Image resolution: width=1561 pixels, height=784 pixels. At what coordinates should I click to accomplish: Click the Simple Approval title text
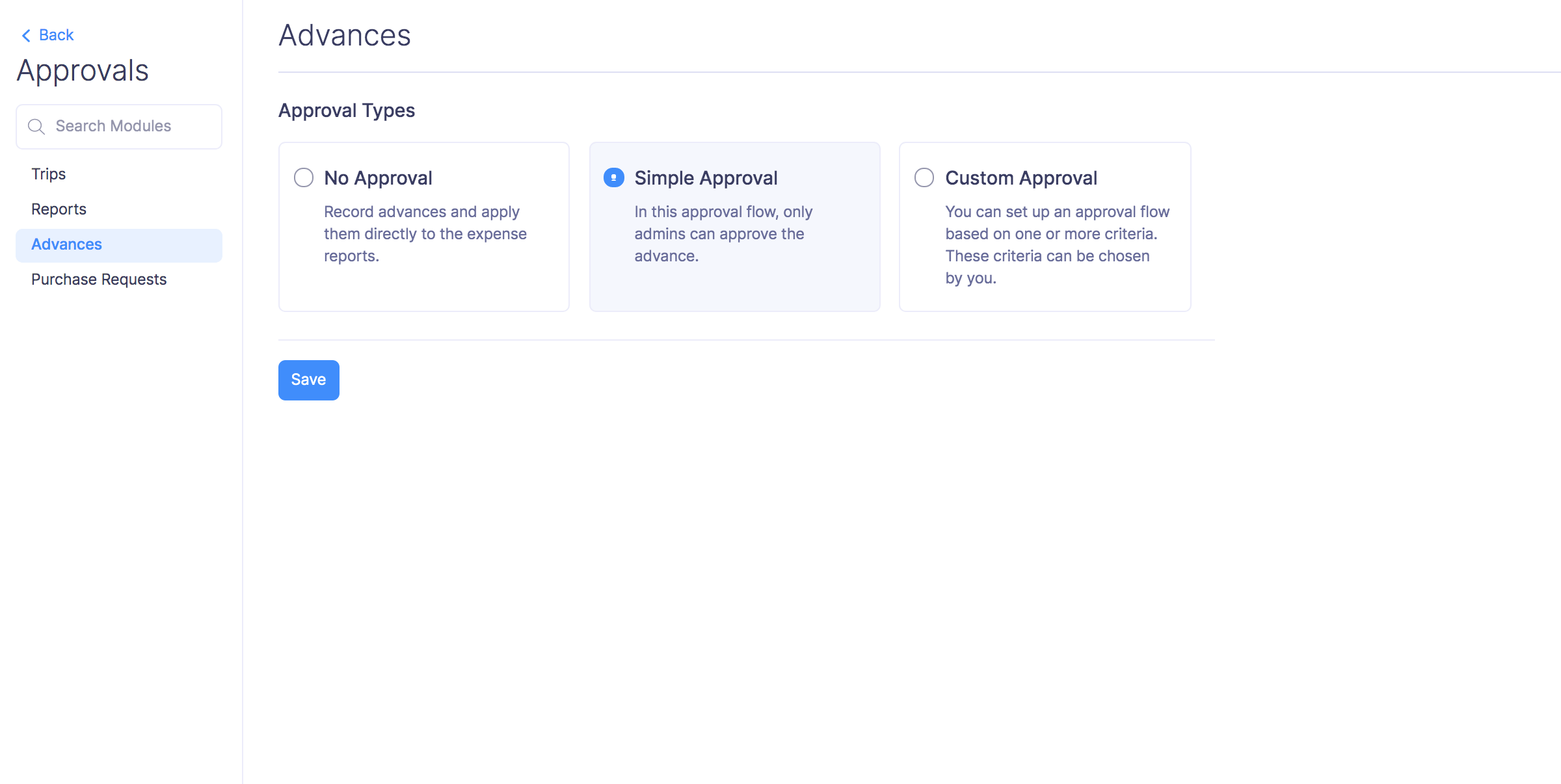click(x=706, y=178)
